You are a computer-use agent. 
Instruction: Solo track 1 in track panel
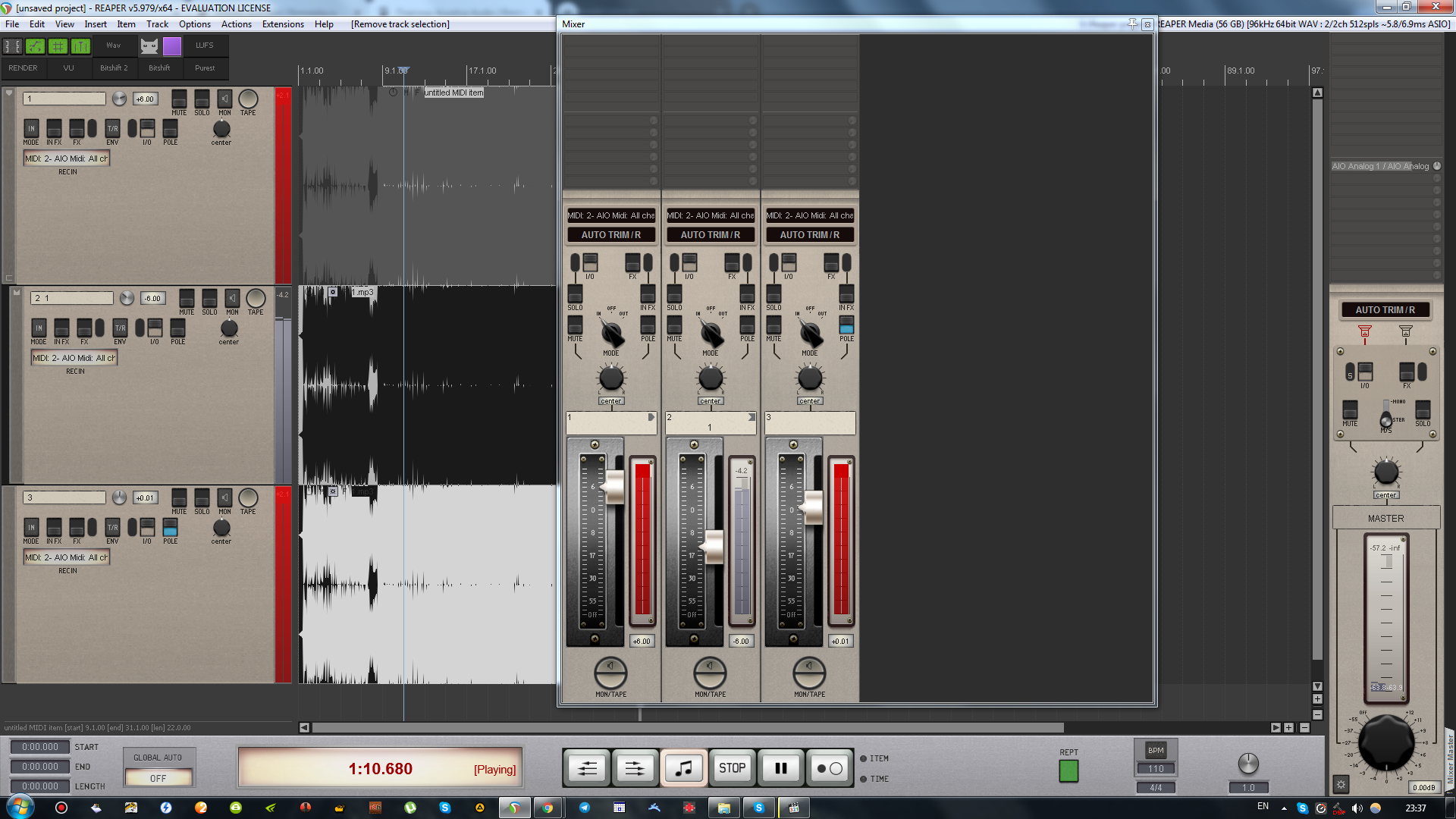pos(202,99)
